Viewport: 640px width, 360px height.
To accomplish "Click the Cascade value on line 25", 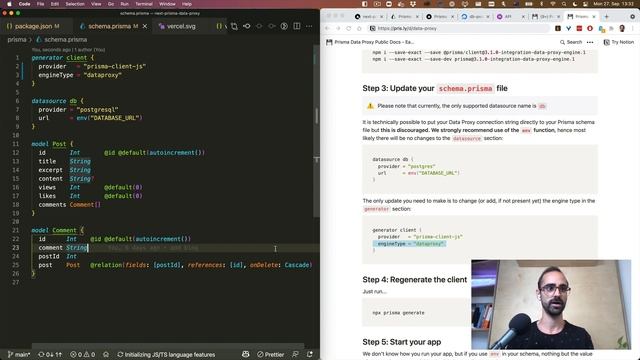I will pyautogui.click(x=296, y=265).
